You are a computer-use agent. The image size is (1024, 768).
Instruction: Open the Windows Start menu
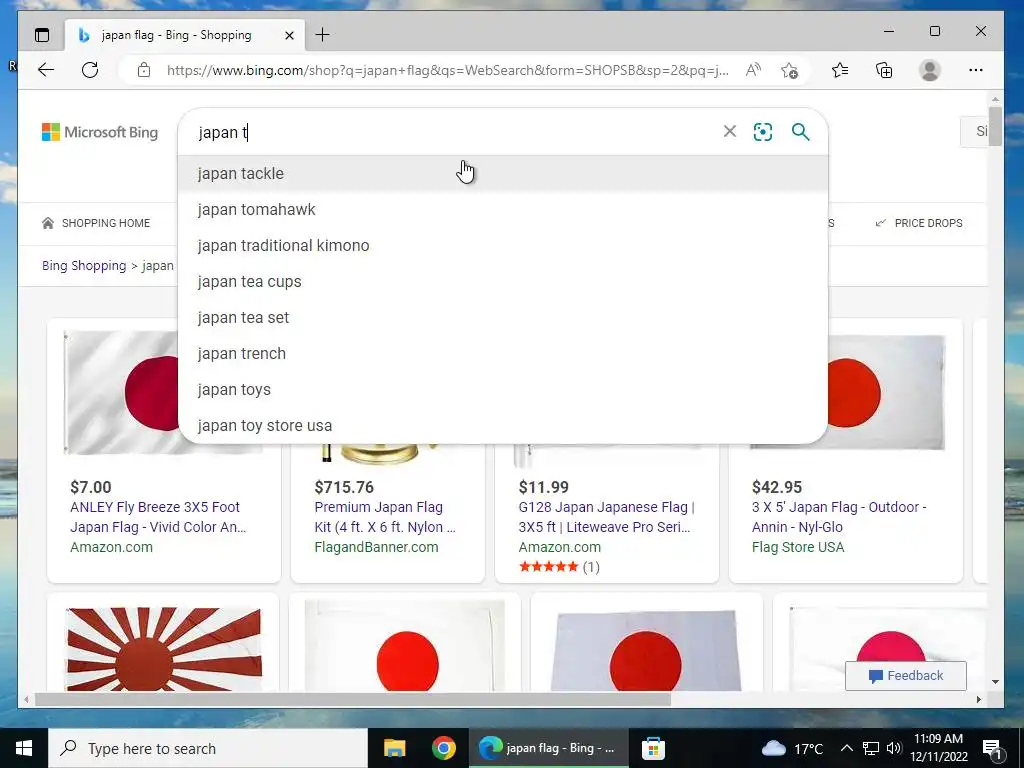[x=24, y=748]
